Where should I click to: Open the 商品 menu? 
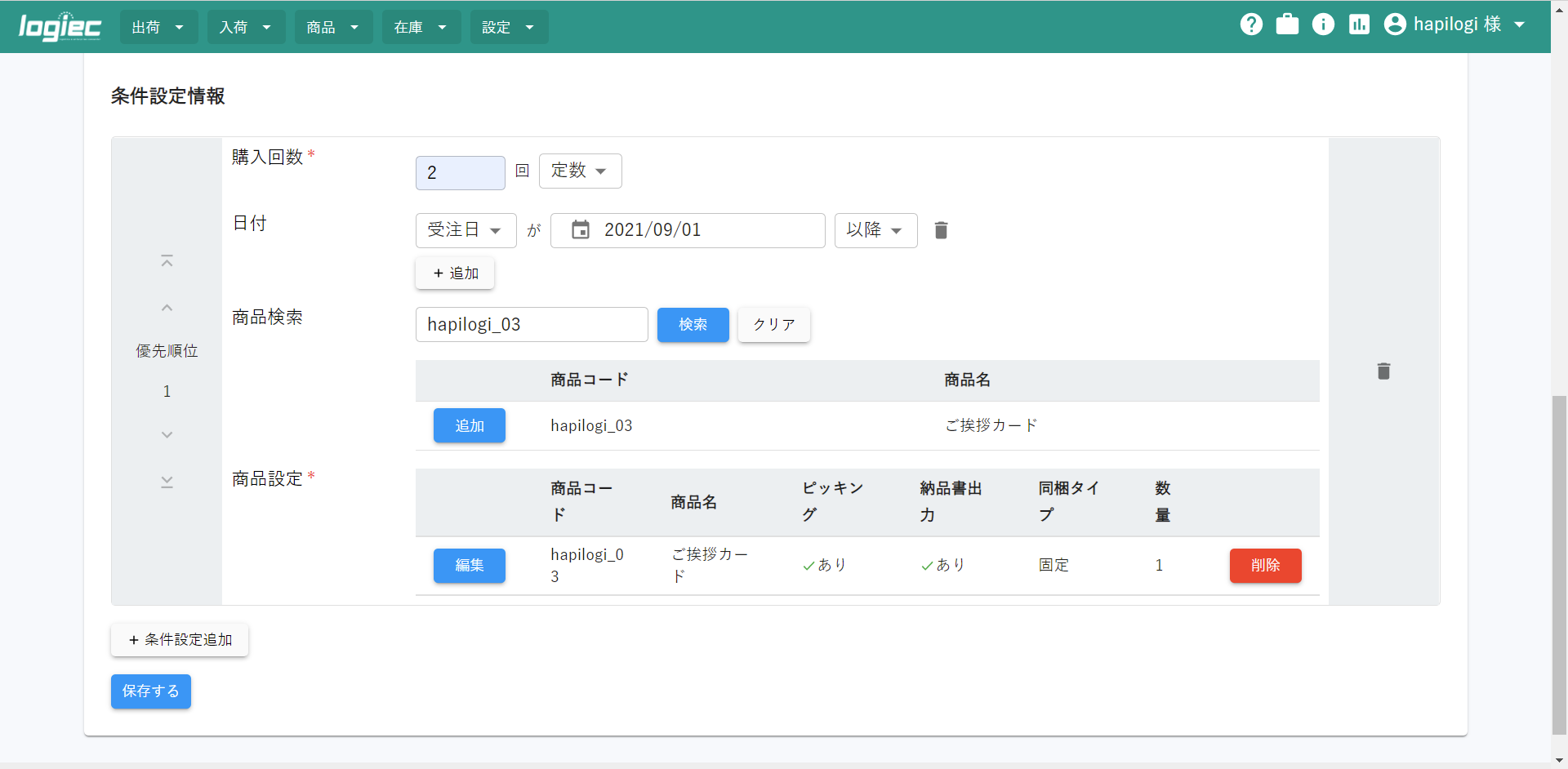(x=333, y=27)
